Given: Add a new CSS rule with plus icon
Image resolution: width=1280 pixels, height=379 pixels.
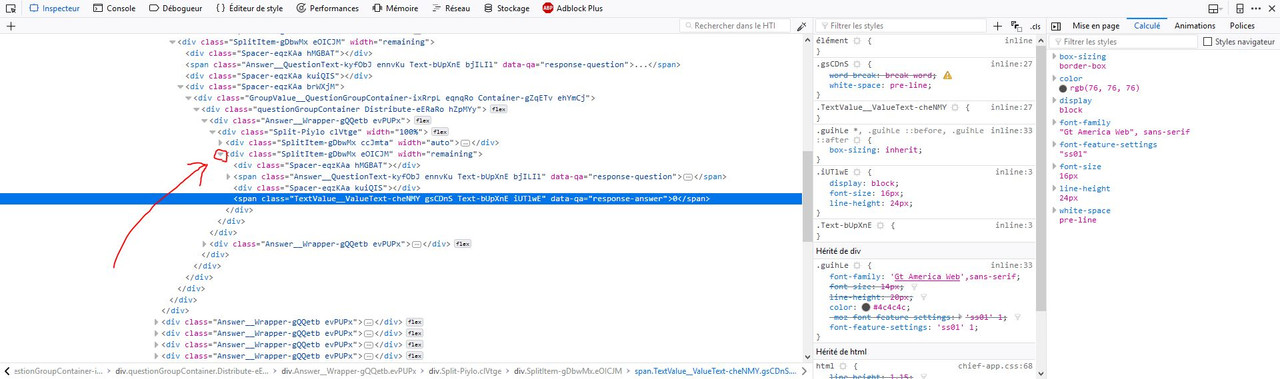Looking at the screenshot, I should [x=997, y=26].
